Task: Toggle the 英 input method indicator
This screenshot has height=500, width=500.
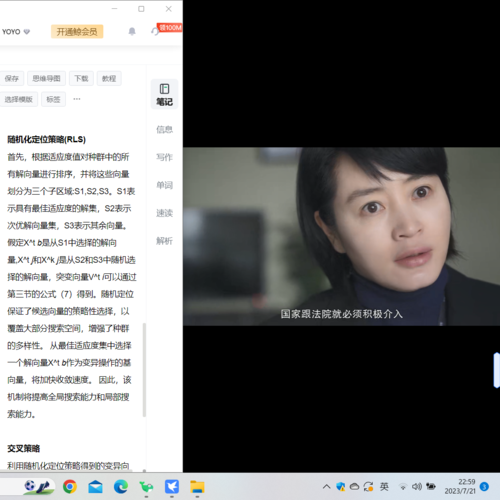Action: click(x=384, y=487)
